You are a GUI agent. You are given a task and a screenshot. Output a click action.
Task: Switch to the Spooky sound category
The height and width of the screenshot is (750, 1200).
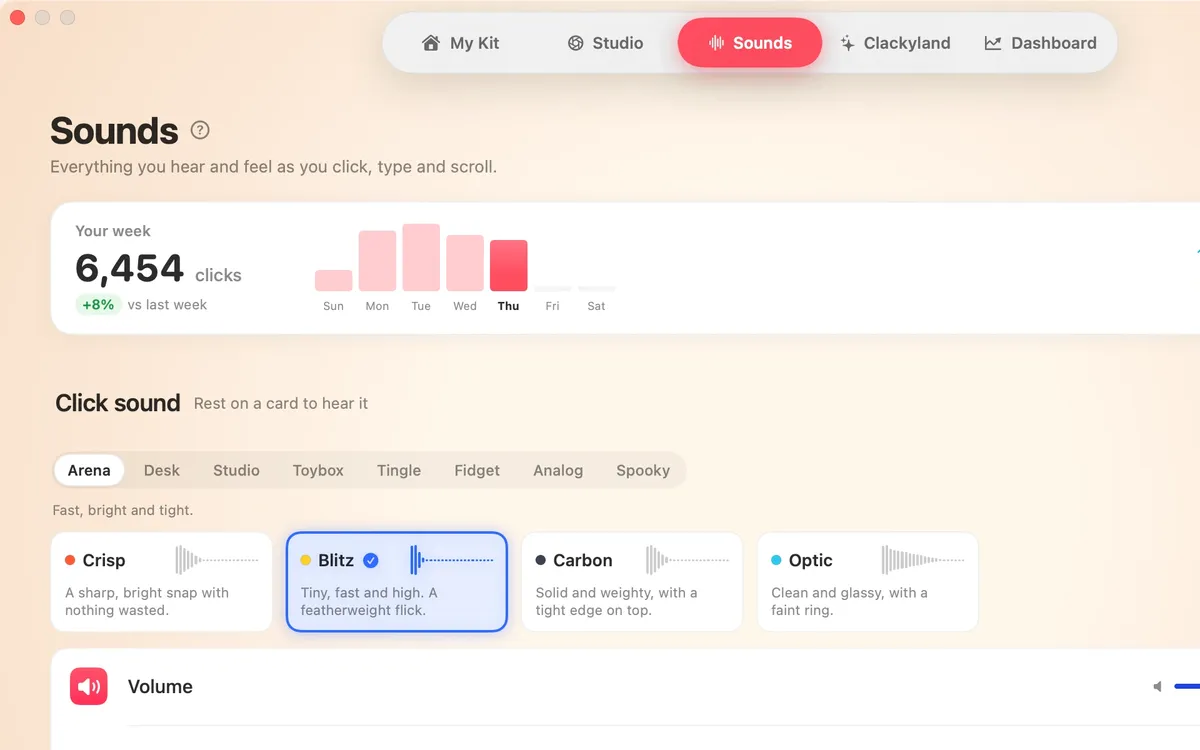[643, 470]
